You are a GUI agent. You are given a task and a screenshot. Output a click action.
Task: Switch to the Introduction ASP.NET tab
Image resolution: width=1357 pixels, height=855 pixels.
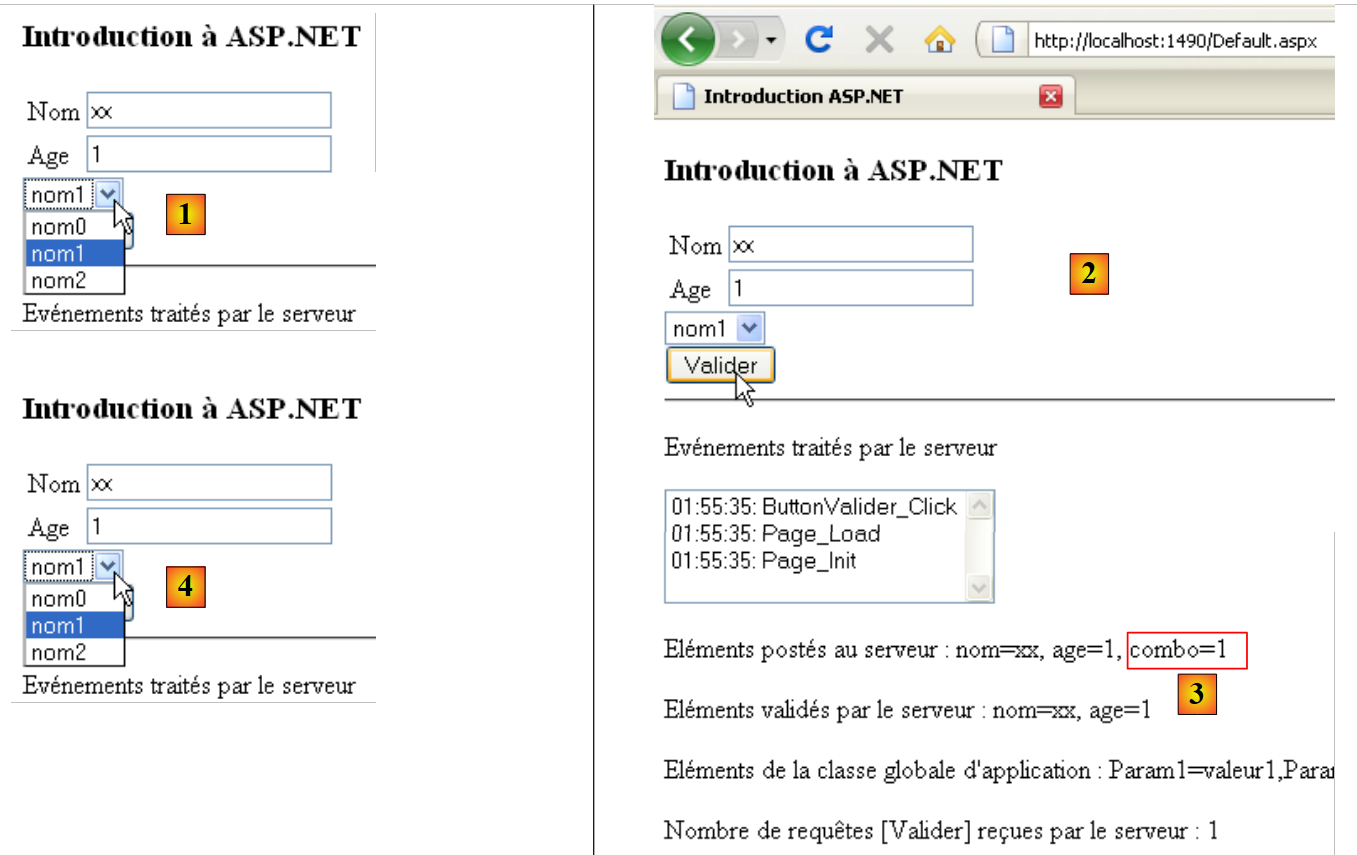click(802, 96)
